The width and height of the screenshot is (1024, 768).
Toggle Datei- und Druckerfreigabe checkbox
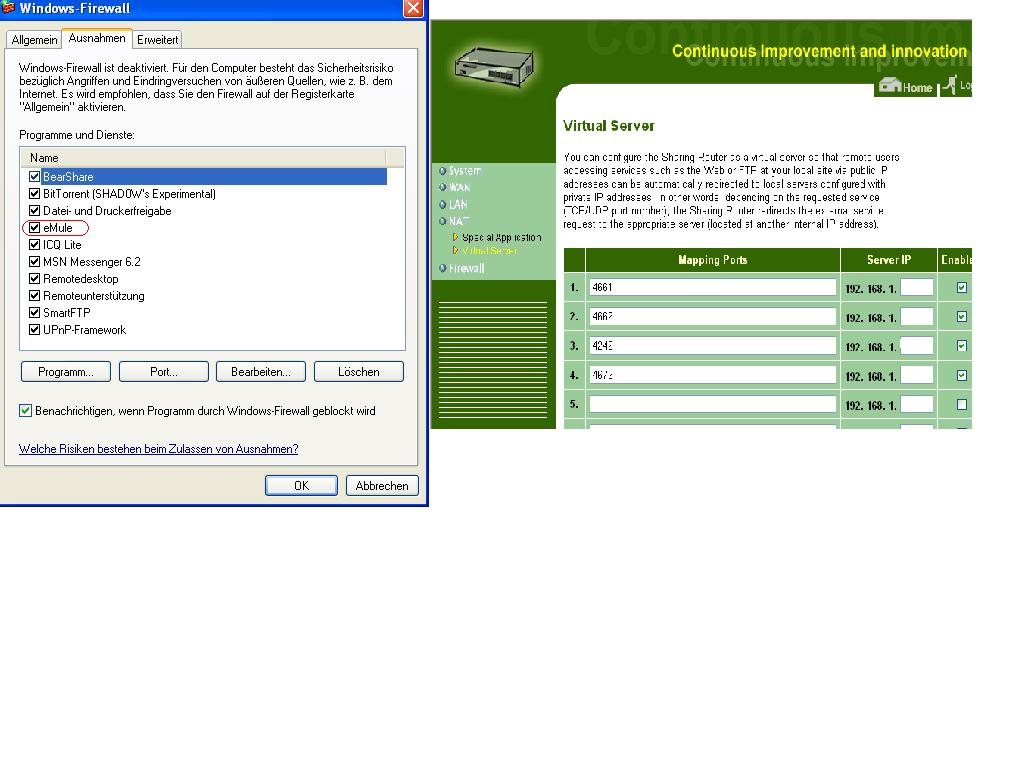pyautogui.click(x=35, y=210)
